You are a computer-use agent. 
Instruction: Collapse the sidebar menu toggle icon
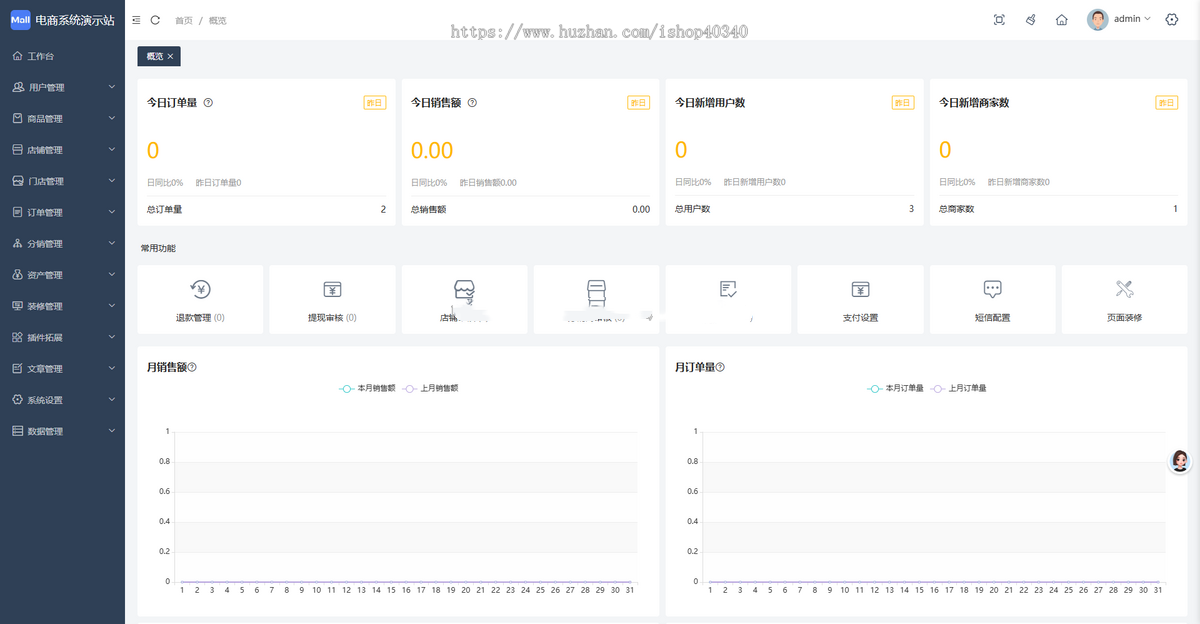click(x=136, y=20)
